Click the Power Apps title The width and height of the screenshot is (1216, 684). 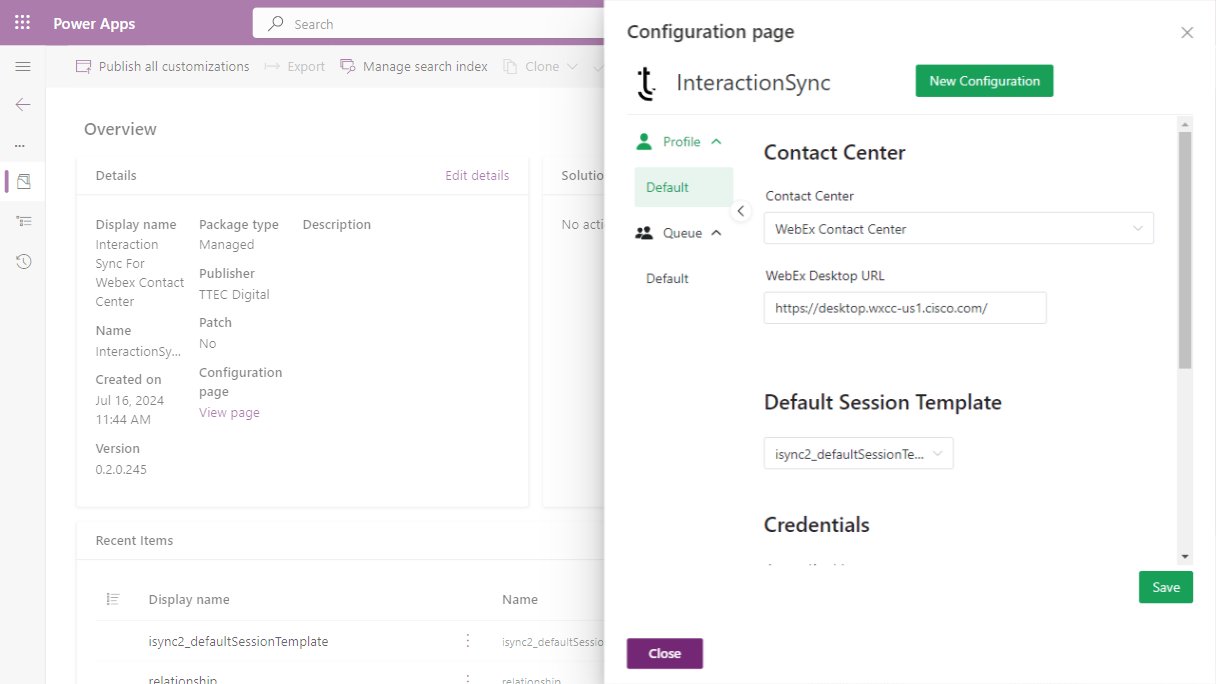tap(94, 23)
